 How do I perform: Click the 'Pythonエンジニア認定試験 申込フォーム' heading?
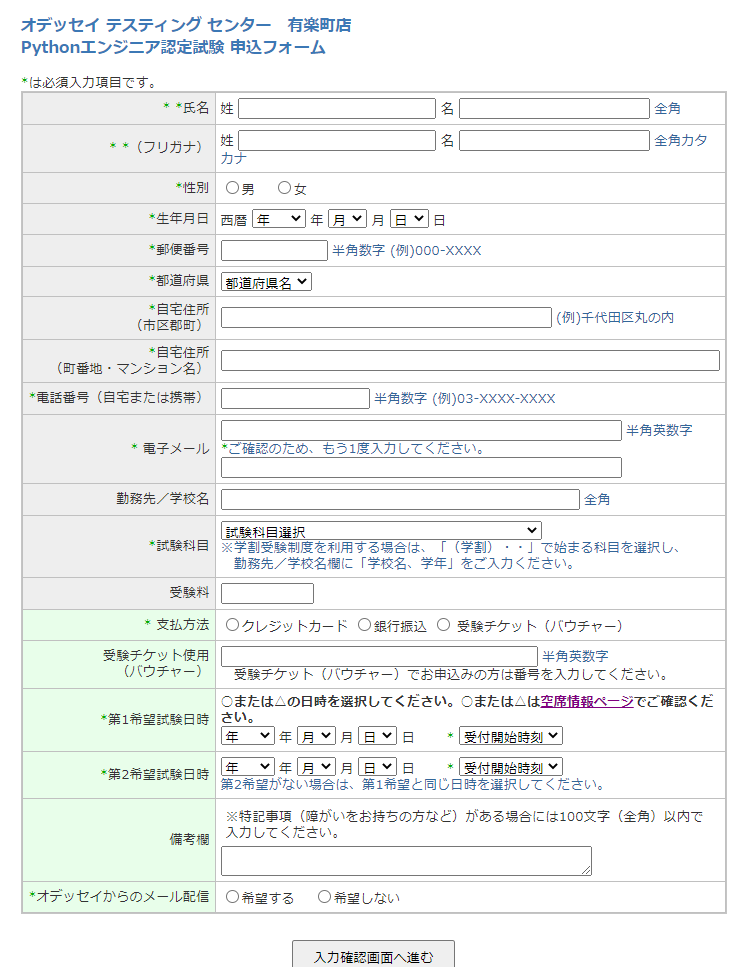[173, 47]
